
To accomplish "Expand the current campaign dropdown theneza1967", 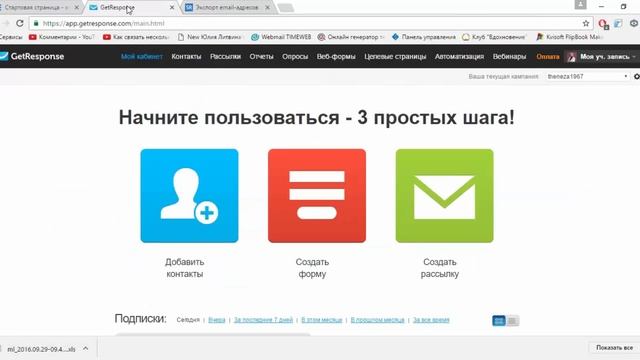I will [587, 76].
